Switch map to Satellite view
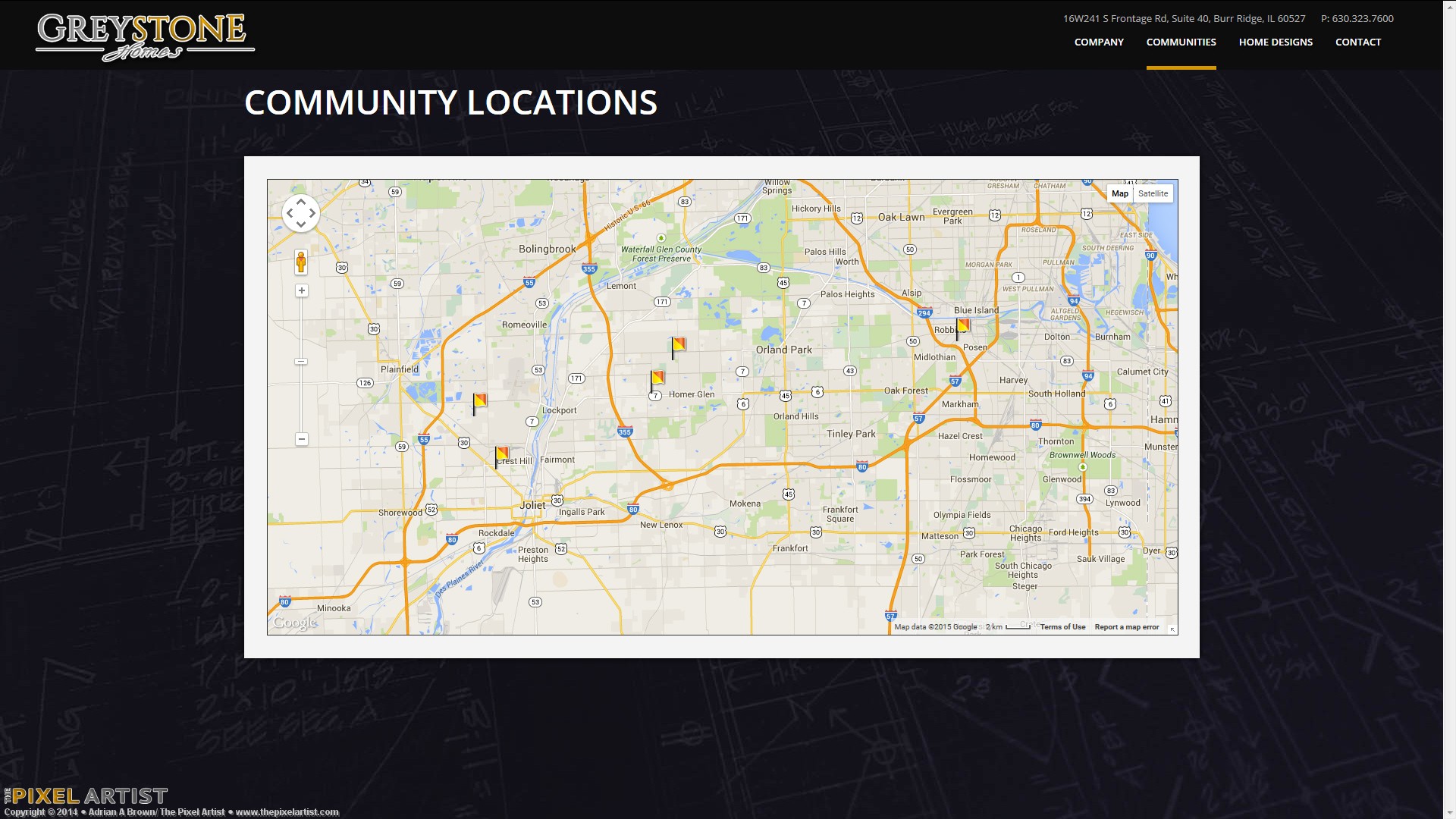Image resolution: width=1456 pixels, height=819 pixels. [1153, 193]
